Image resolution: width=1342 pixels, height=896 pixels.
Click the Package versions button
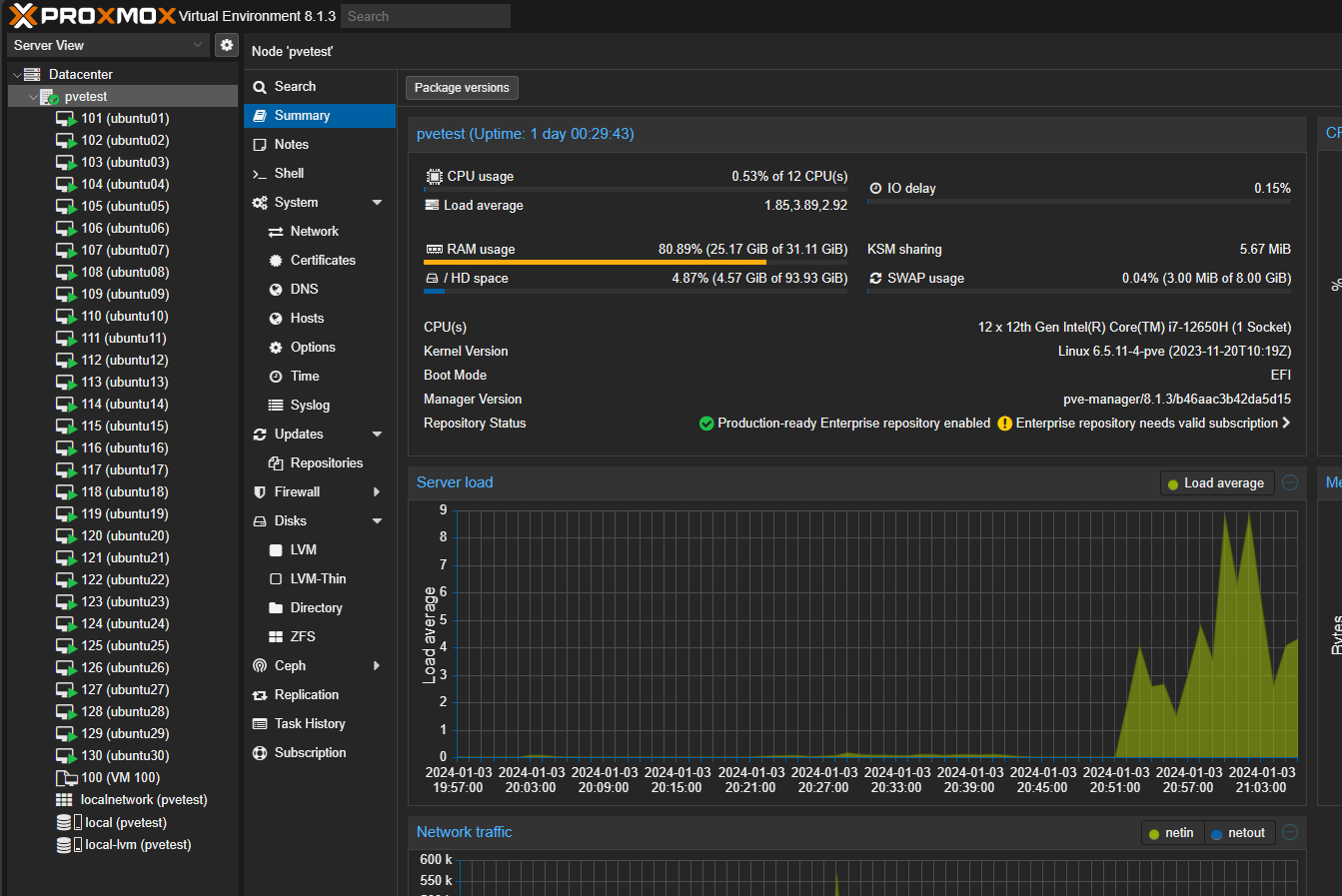pyautogui.click(x=462, y=88)
